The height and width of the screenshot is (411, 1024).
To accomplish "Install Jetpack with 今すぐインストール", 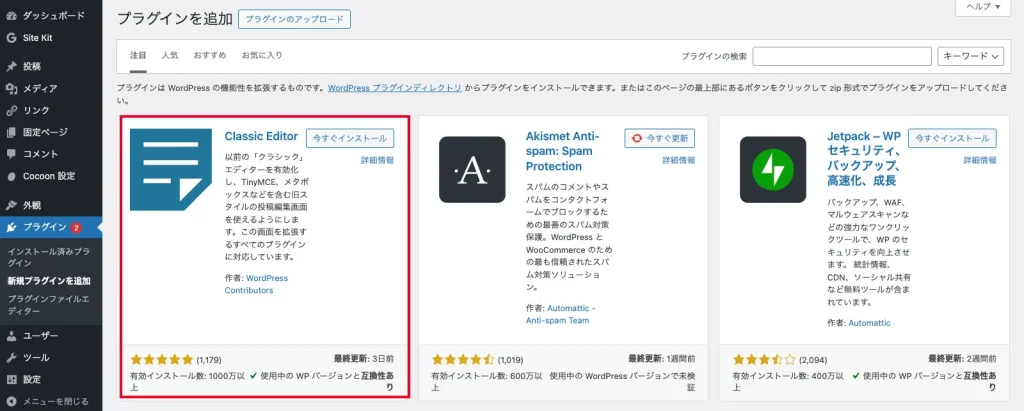I will (953, 139).
